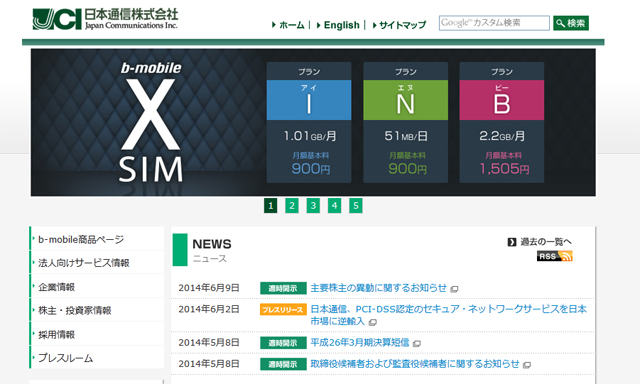Image resolution: width=640 pixels, height=384 pixels.
Task: Click the b-mobile X SIM banner title
Action: point(151,122)
